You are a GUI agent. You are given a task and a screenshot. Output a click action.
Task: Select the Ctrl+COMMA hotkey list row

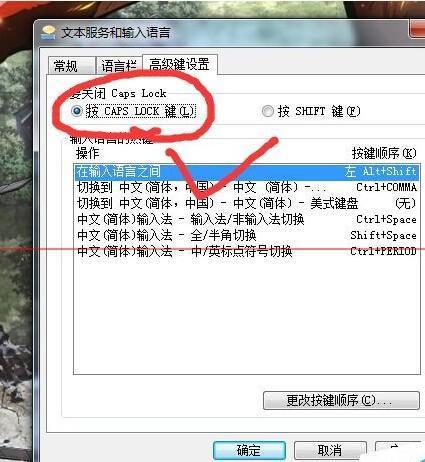[x=246, y=187]
